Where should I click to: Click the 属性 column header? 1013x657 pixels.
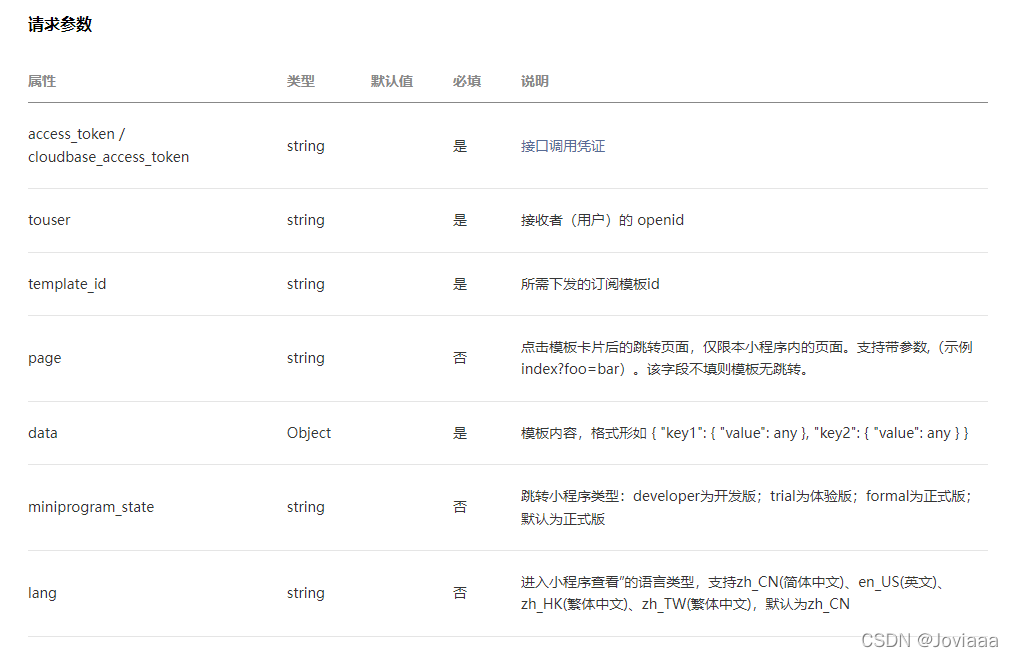tap(42, 81)
